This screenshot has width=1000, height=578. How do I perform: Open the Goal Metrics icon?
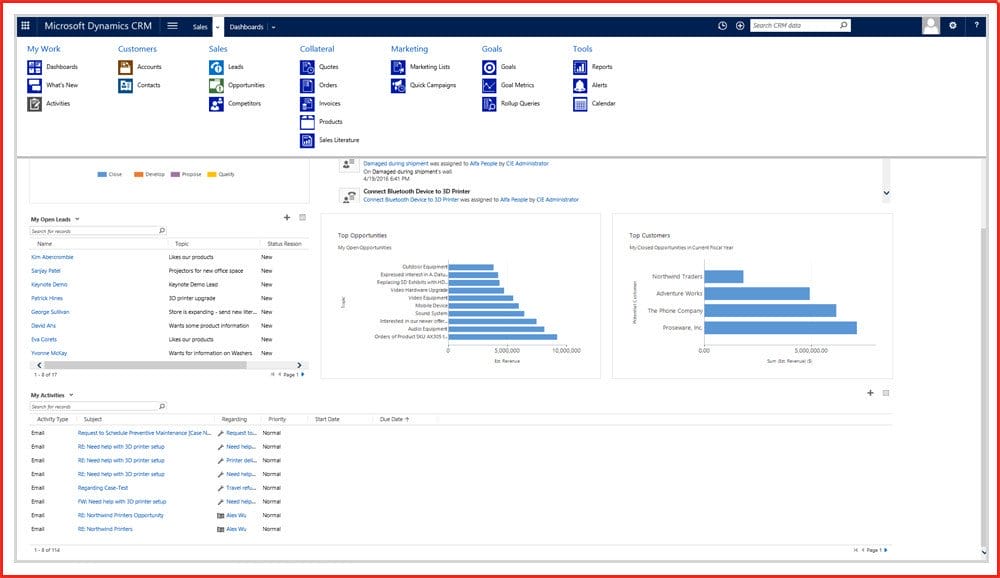coord(490,85)
